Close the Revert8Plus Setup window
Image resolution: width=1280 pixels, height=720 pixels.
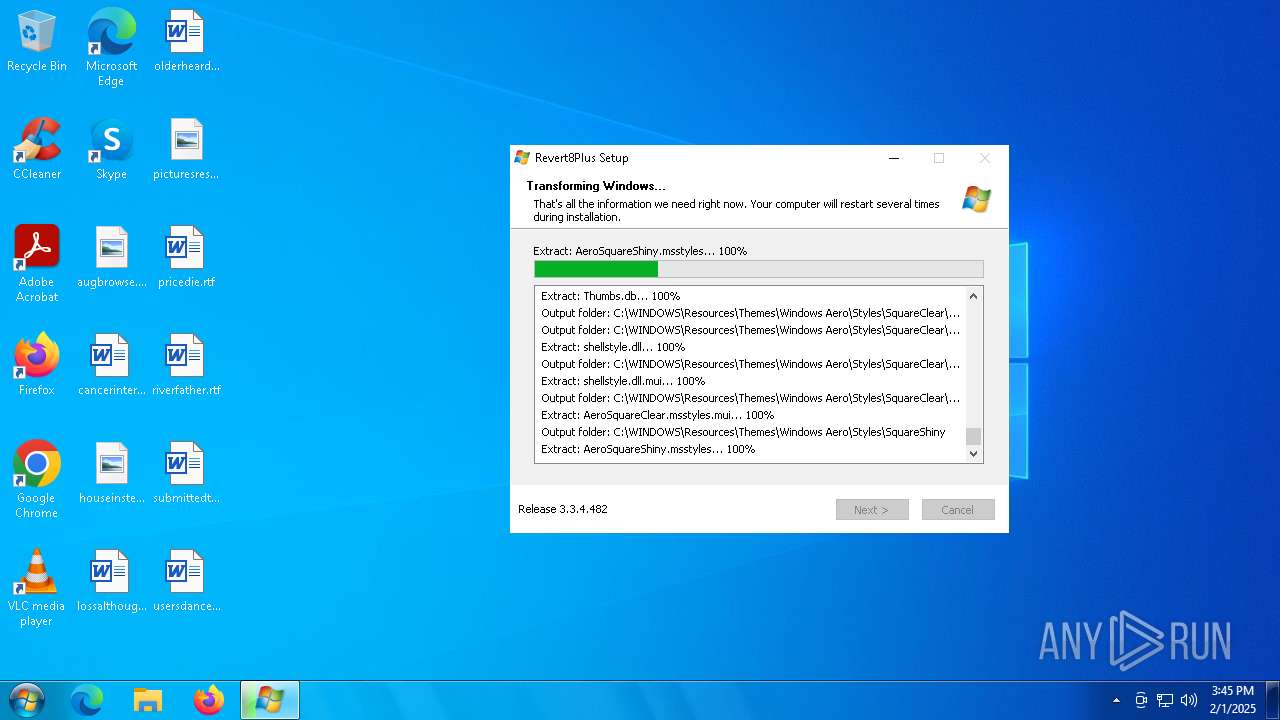click(x=984, y=158)
